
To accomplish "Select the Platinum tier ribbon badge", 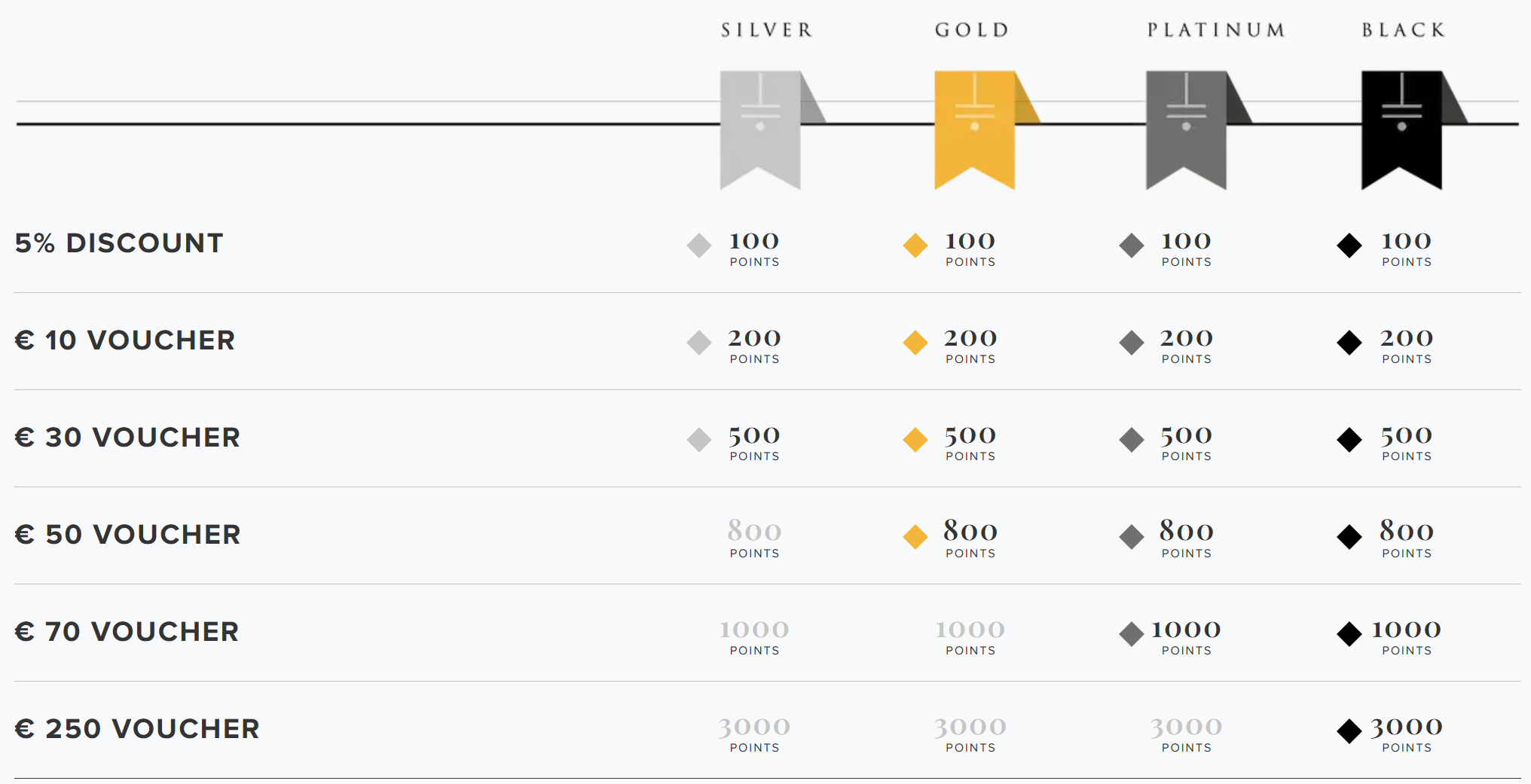I will [x=1186, y=130].
